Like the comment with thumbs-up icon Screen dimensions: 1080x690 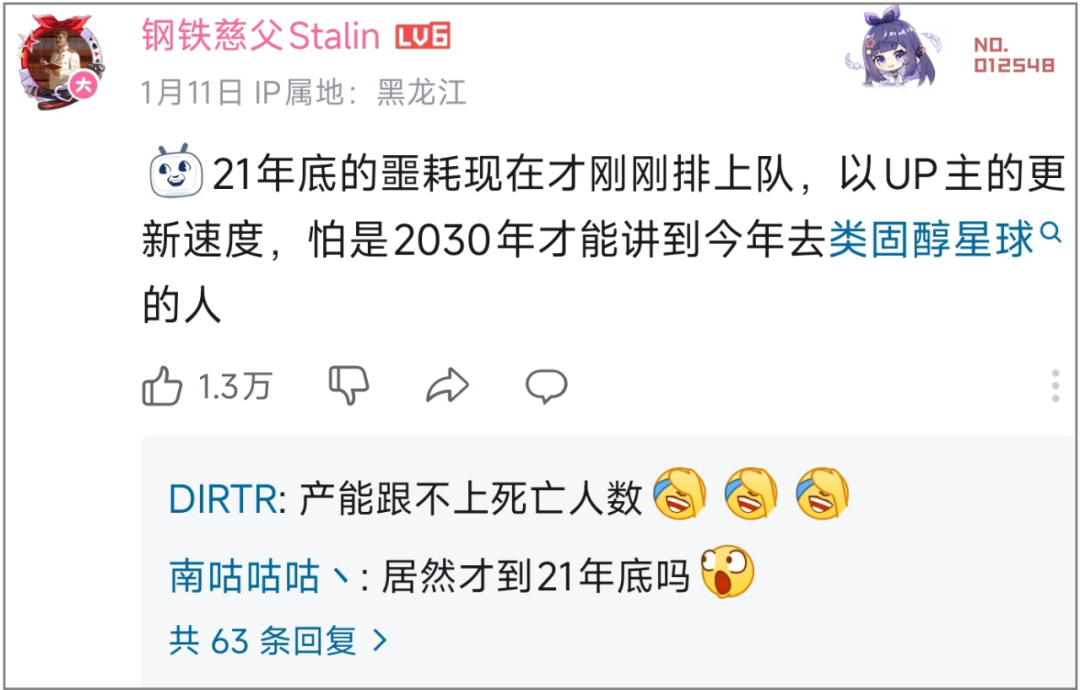coord(162,386)
